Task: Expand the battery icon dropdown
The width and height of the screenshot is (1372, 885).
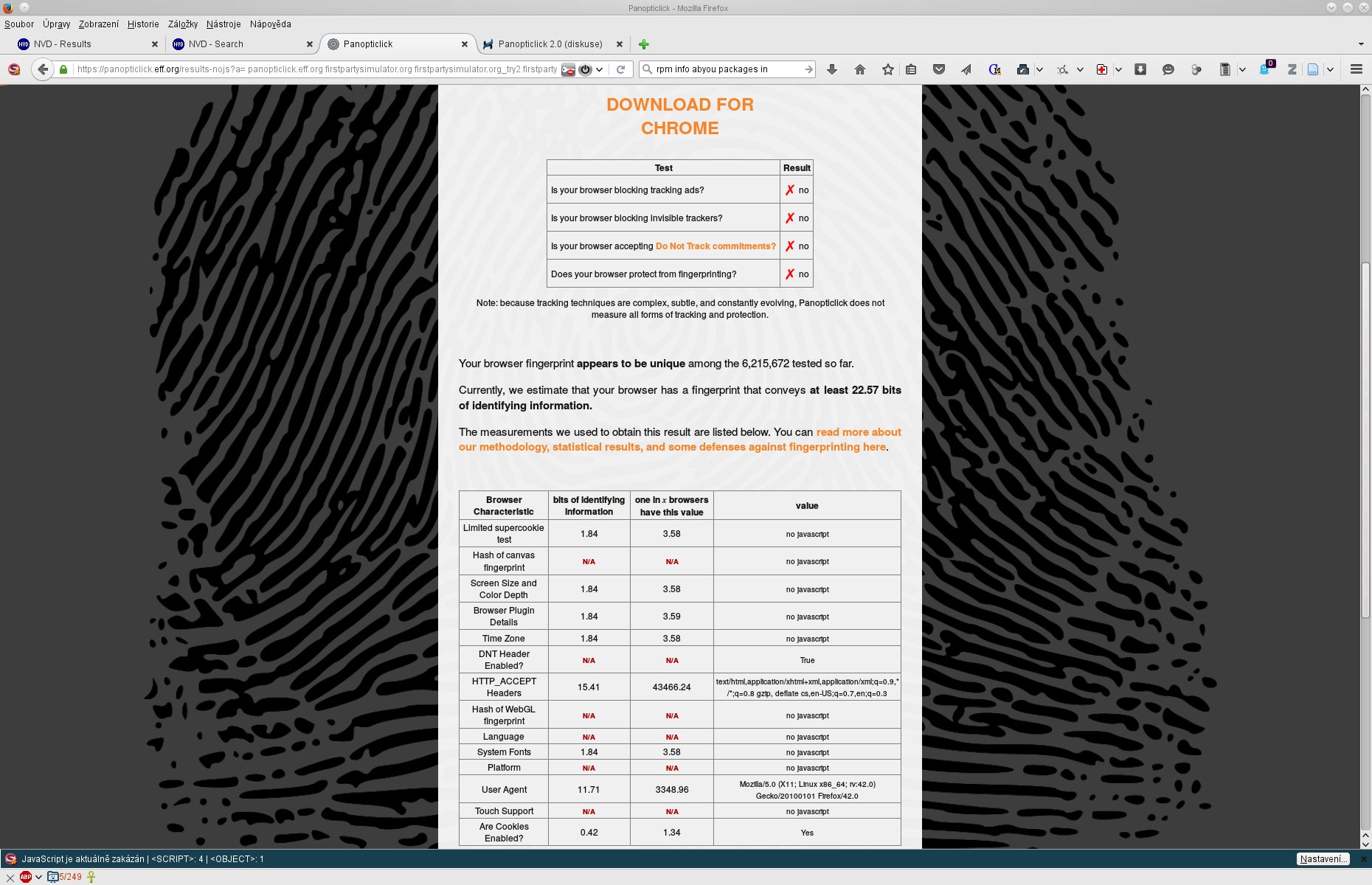Action: (1242, 69)
